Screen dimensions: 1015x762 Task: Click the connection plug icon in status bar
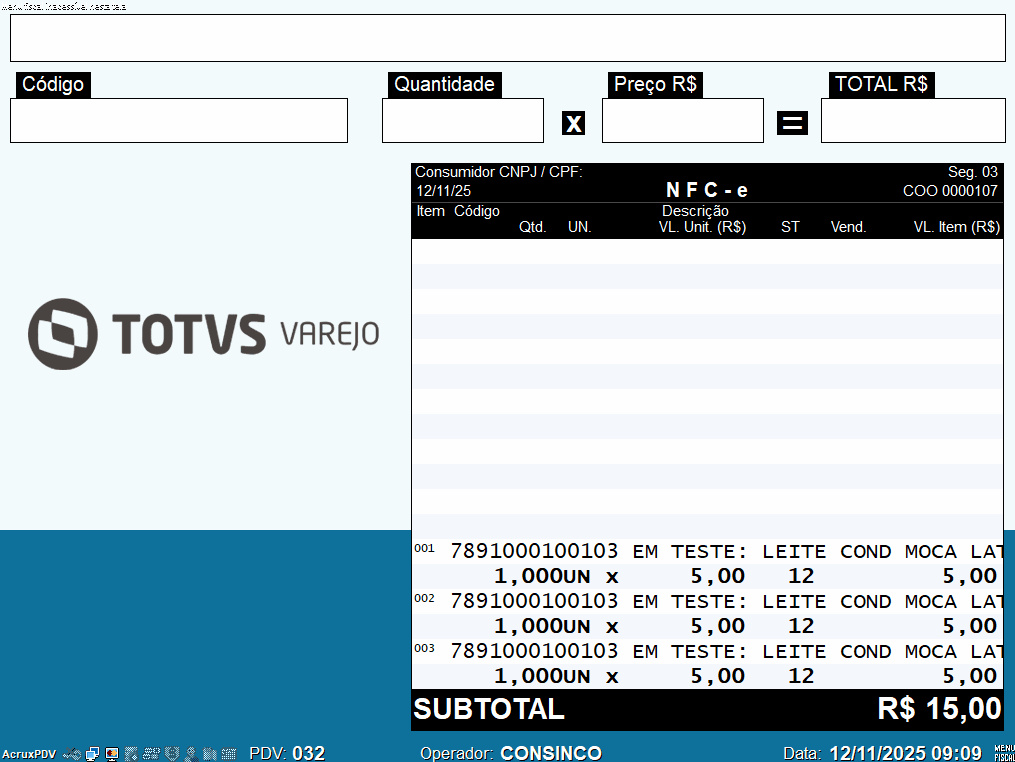[x=72, y=754]
